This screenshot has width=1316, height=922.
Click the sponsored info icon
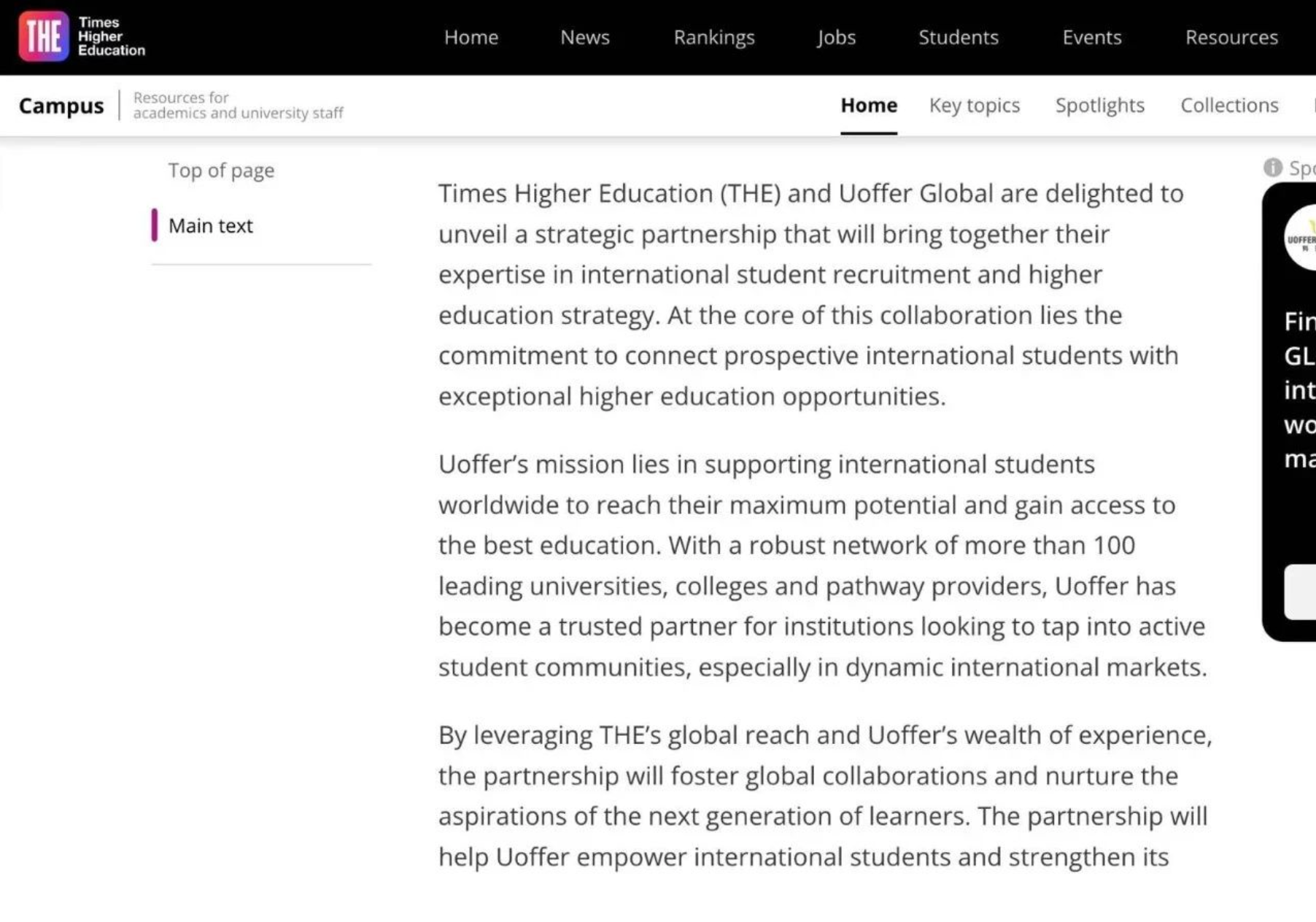(x=1272, y=168)
